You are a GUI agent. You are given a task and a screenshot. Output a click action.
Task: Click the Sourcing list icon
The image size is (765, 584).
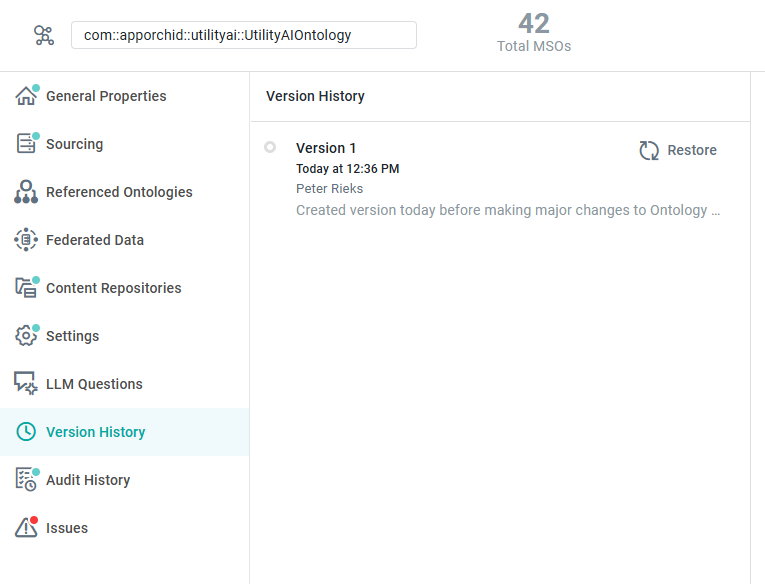coord(26,144)
